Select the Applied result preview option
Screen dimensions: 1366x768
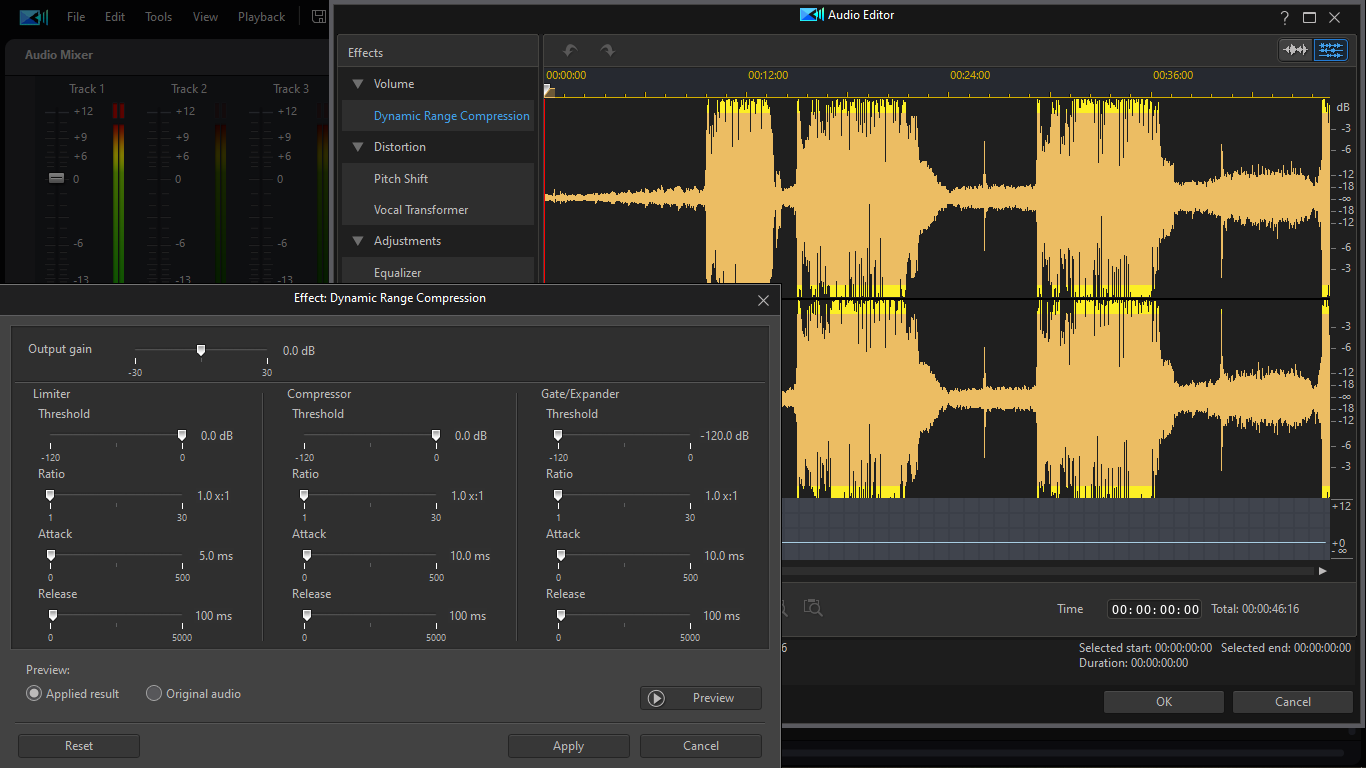pyautogui.click(x=35, y=694)
